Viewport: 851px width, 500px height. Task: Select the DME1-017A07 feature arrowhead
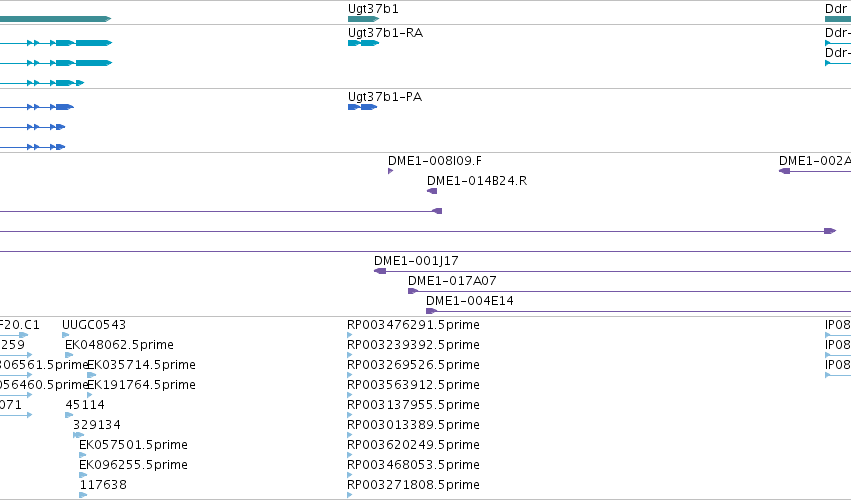(412, 291)
